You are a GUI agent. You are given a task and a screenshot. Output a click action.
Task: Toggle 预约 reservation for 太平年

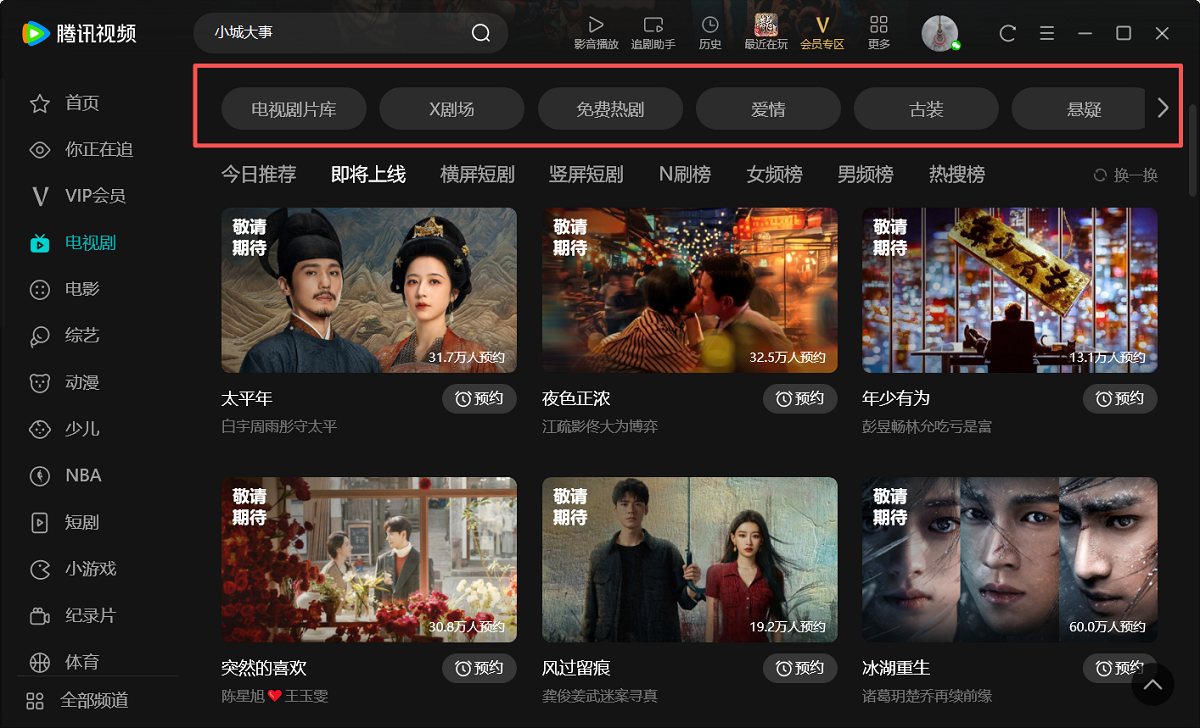(479, 399)
